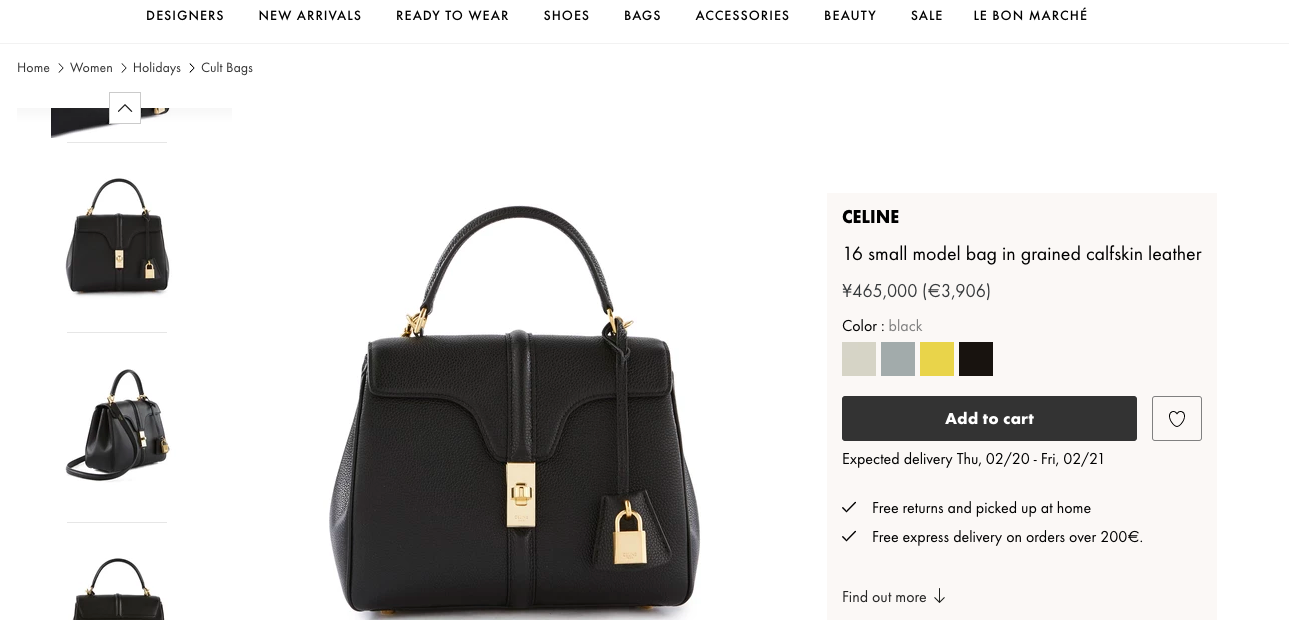The image size is (1289, 620).
Task: Click the down arrow beside Find out more
Action: 939,597
